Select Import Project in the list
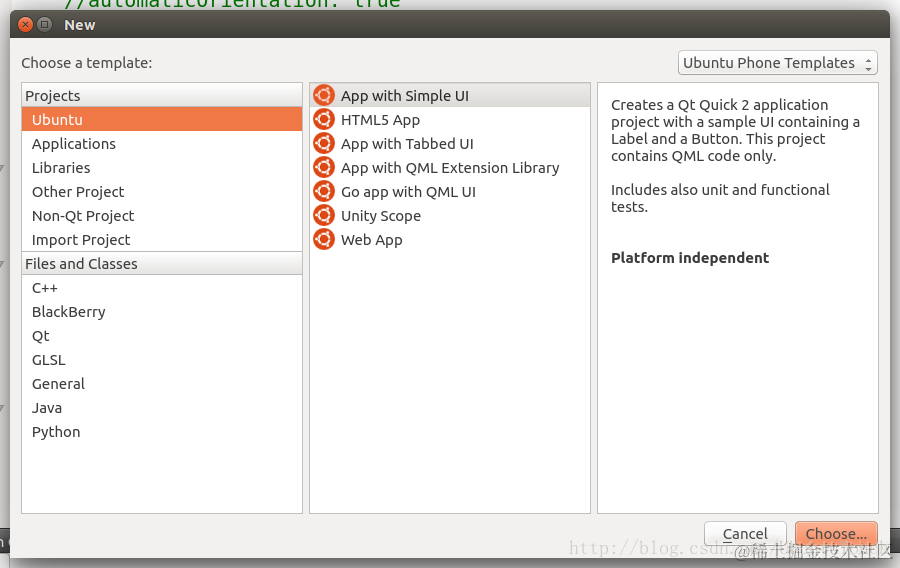Screen dimensions: 900x568 162,240
